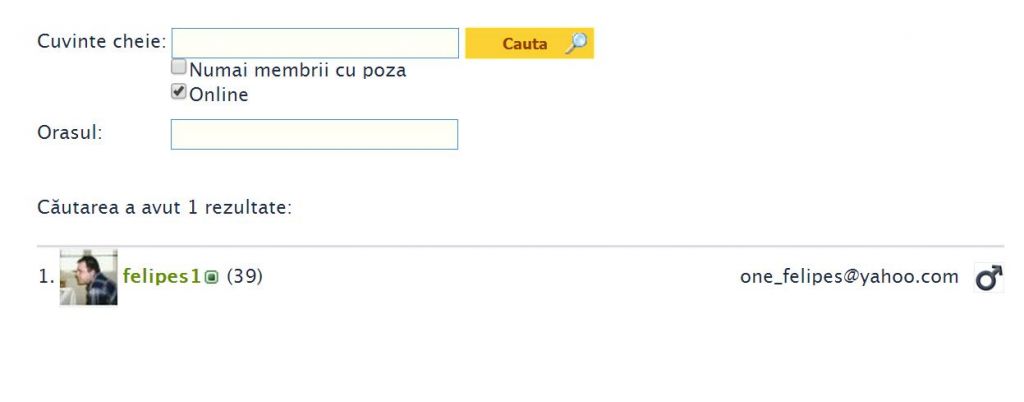Click the 'Orasul:' label
The image size is (1024, 402).
click(x=70, y=132)
